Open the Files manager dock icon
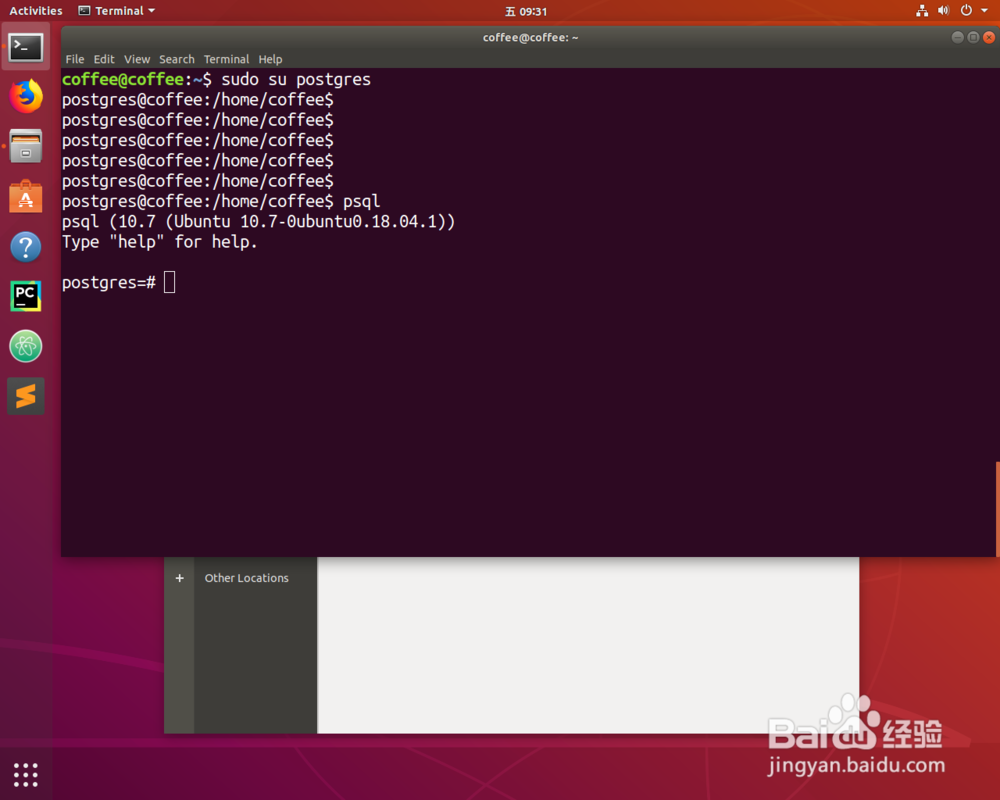Image resolution: width=1000 pixels, height=800 pixels. (26, 146)
